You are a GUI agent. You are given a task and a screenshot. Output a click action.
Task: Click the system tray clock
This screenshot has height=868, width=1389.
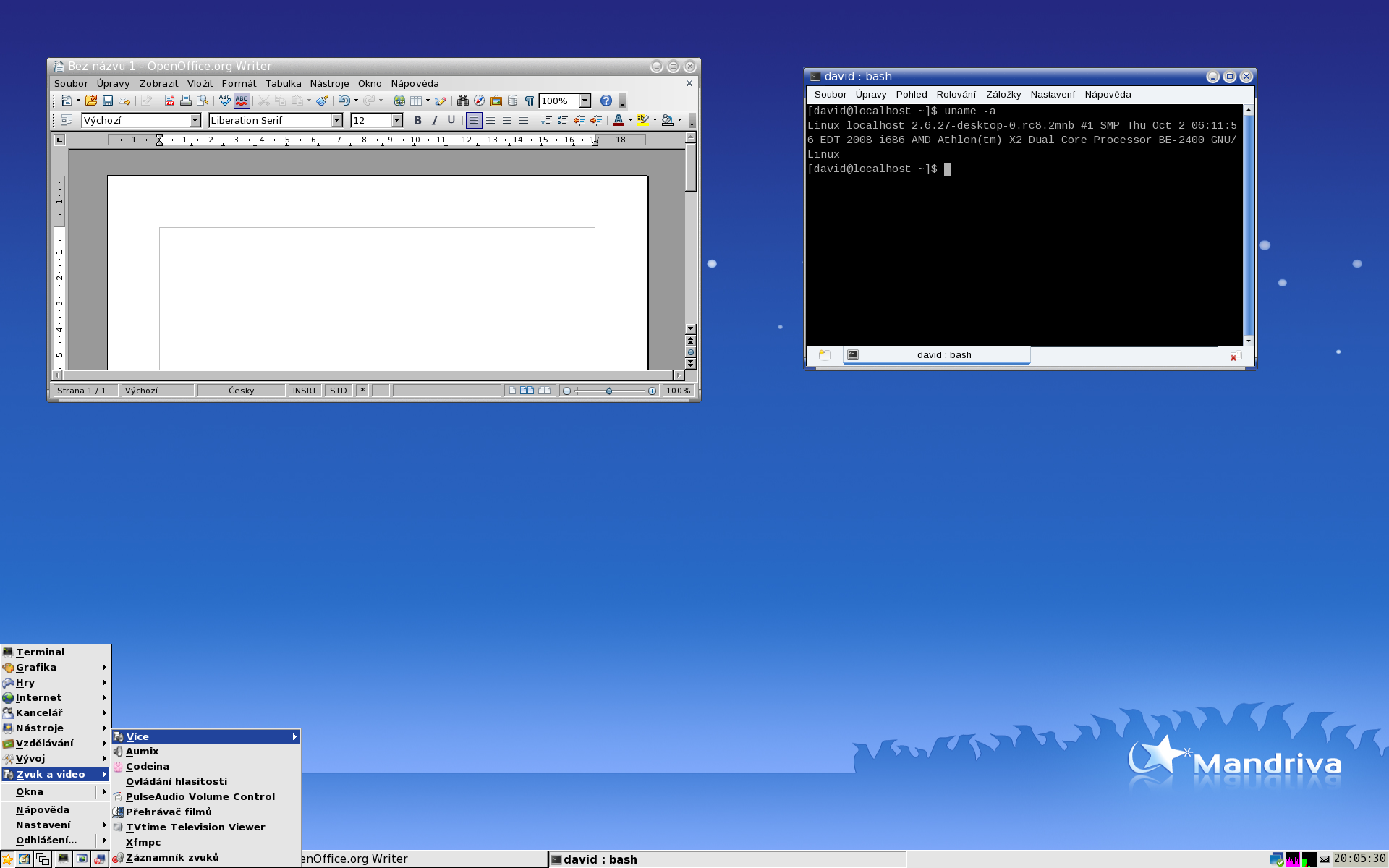pyautogui.click(x=1360, y=859)
